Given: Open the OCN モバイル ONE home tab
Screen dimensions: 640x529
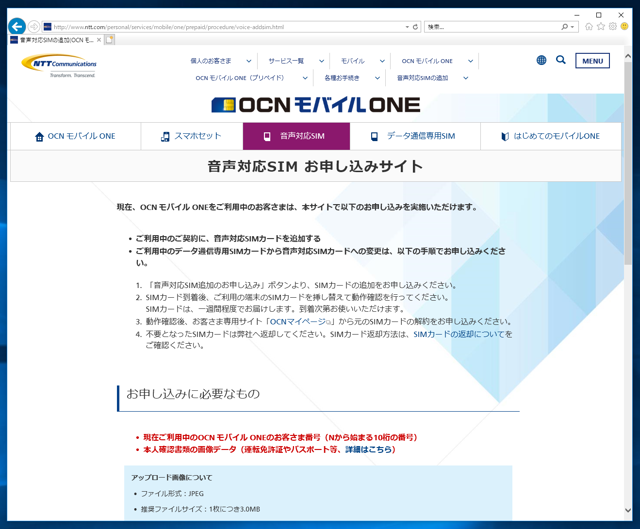Looking at the screenshot, I should pos(76,136).
